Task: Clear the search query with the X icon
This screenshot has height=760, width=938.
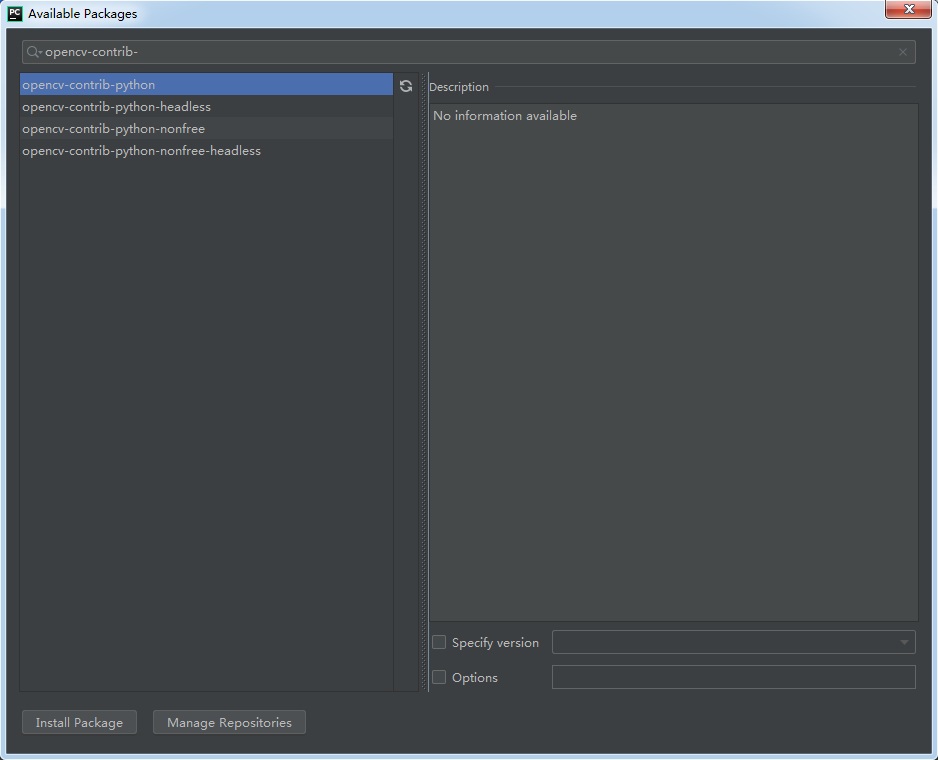Action: click(x=903, y=51)
